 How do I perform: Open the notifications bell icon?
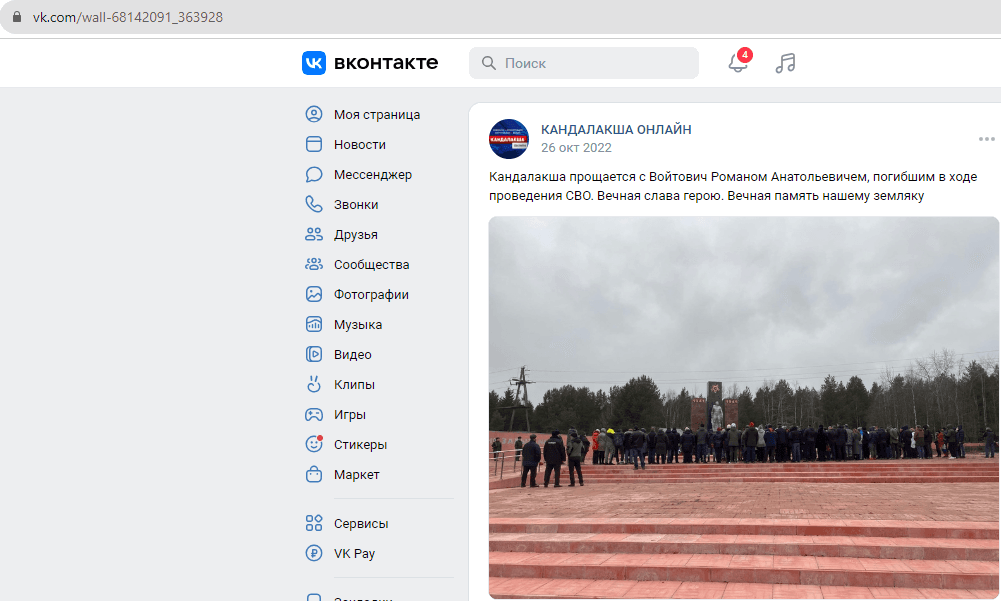point(738,63)
